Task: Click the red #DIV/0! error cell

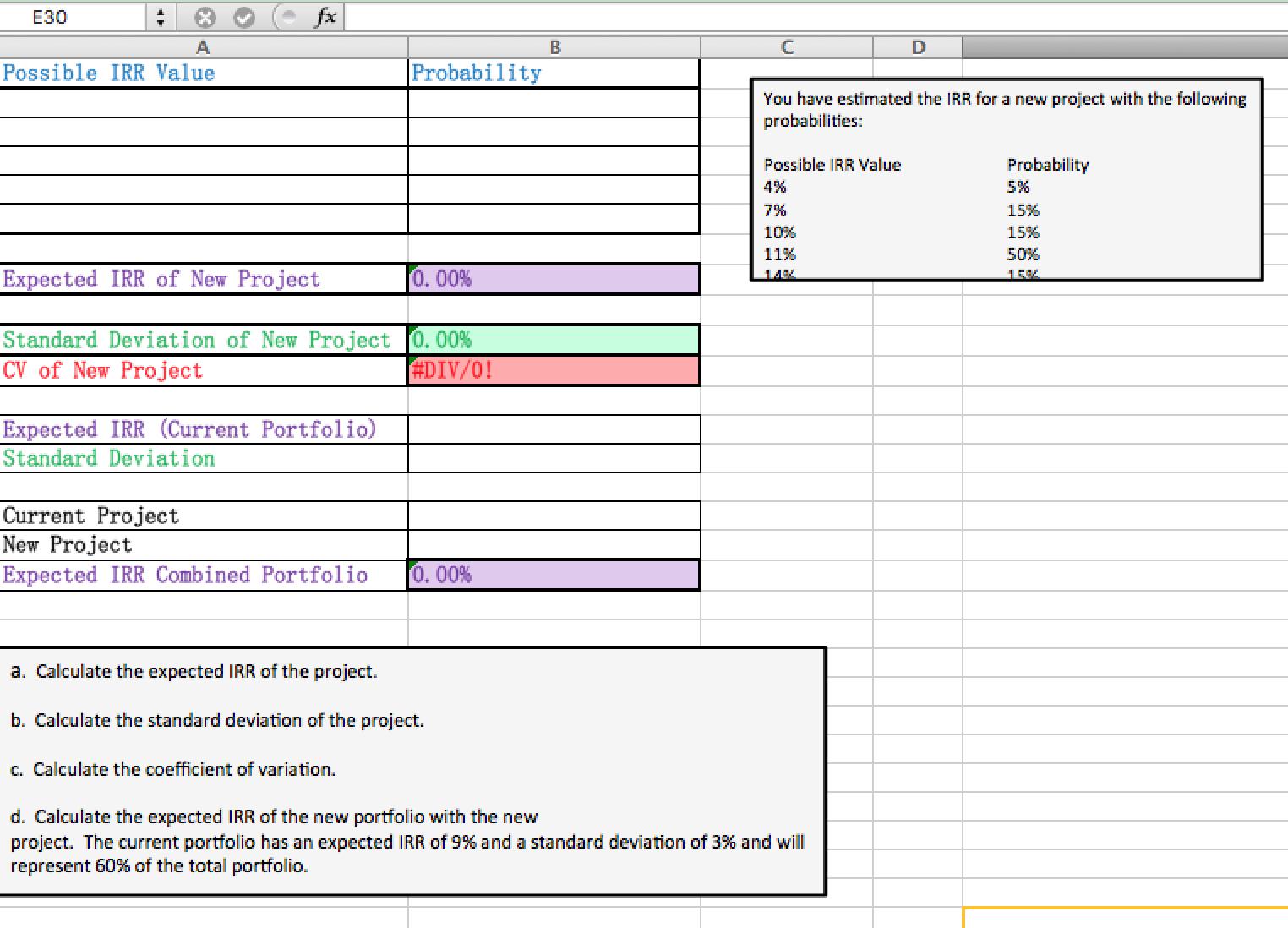Action: (554, 370)
